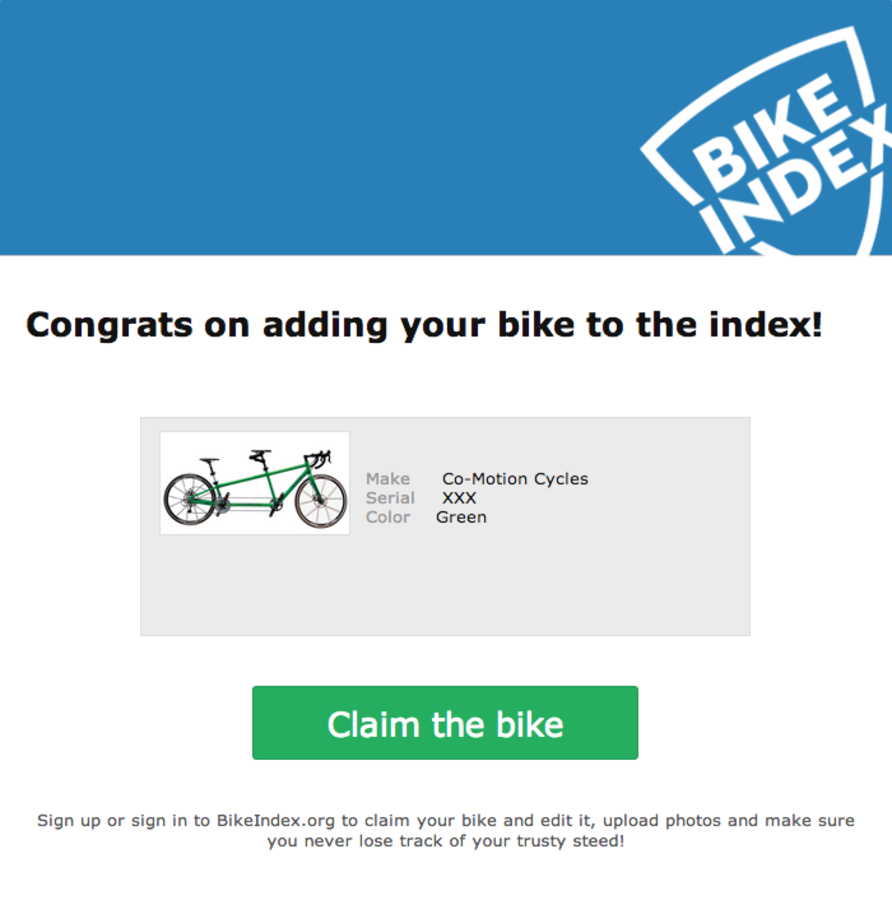This screenshot has width=892, height=900.
Task: Select the Make label
Action: click(x=388, y=479)
